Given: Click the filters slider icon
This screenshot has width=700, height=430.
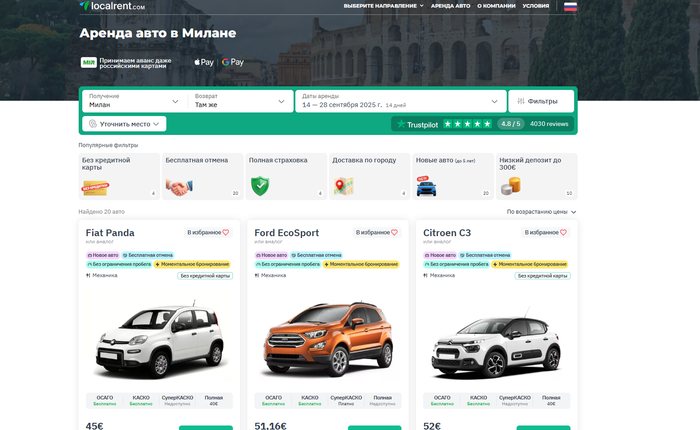Looking at the screenshot, I should [x=521, y=101].
